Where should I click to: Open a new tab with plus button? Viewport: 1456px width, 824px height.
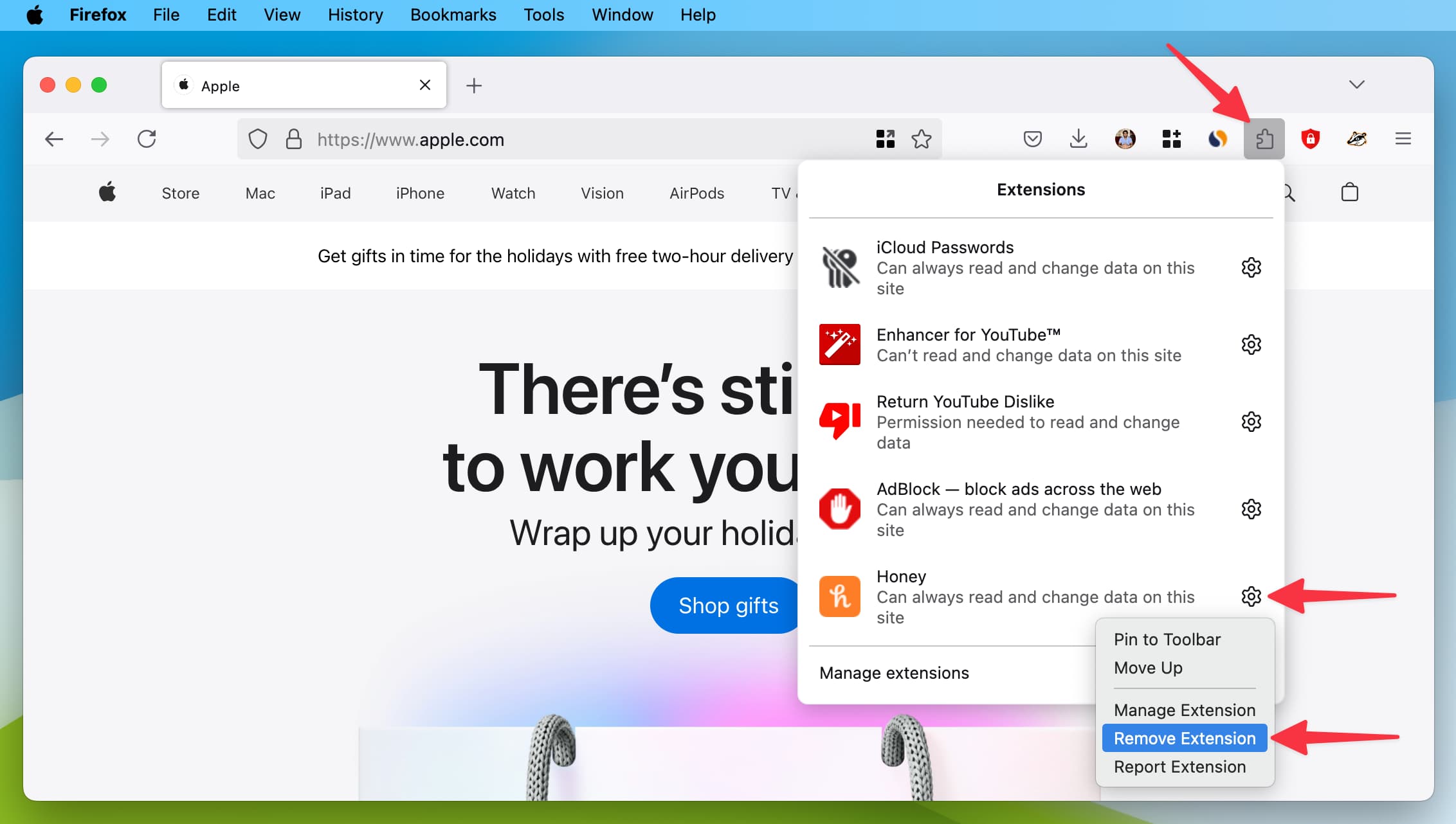pyautogui.click(x=474, y=85)
